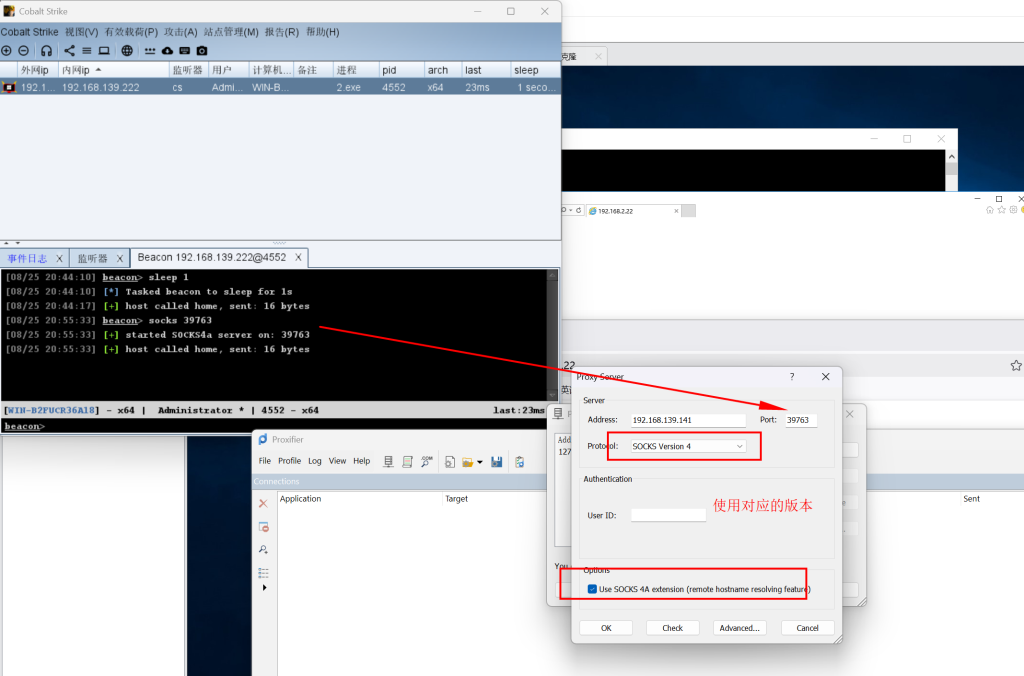Open Proxifier's File menu
The height and width of the screenshot is (676, 1024).
[x=264, y=461]
